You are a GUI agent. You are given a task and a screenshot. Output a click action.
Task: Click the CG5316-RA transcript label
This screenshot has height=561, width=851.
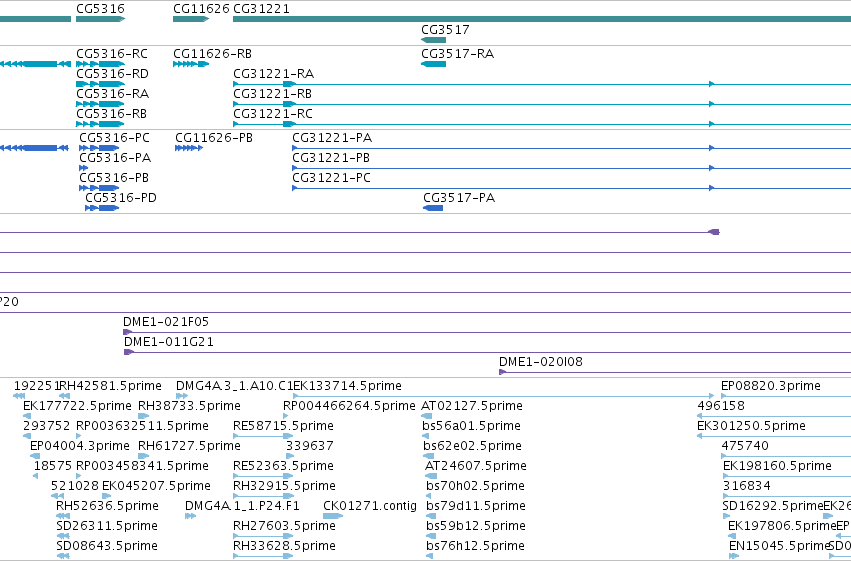(x=112, y=94)
